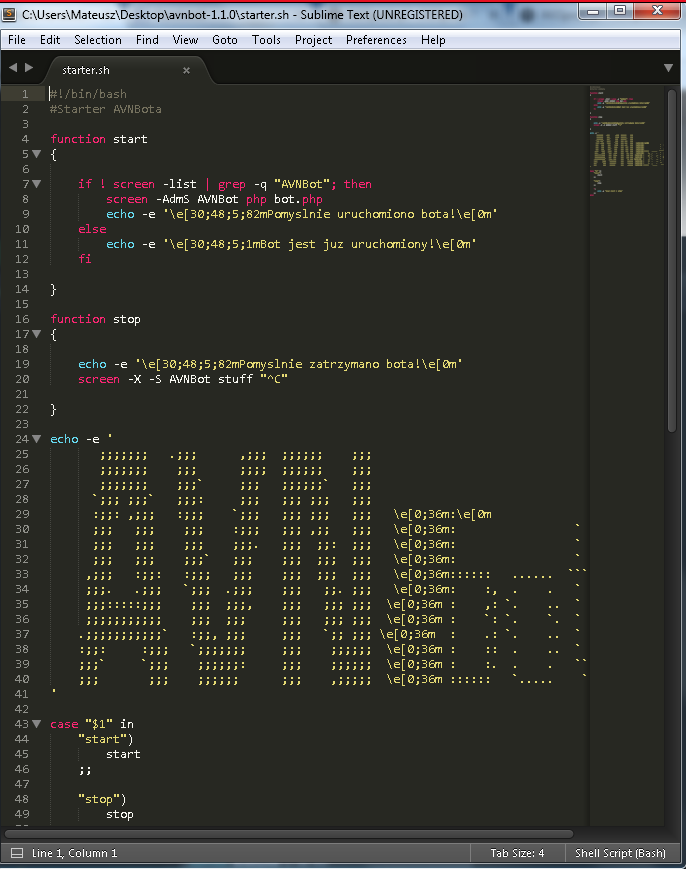The width and height of the screenshot is (686, 869).
Task: Click the Sublime Text window icon
Action: pos(9,14)
